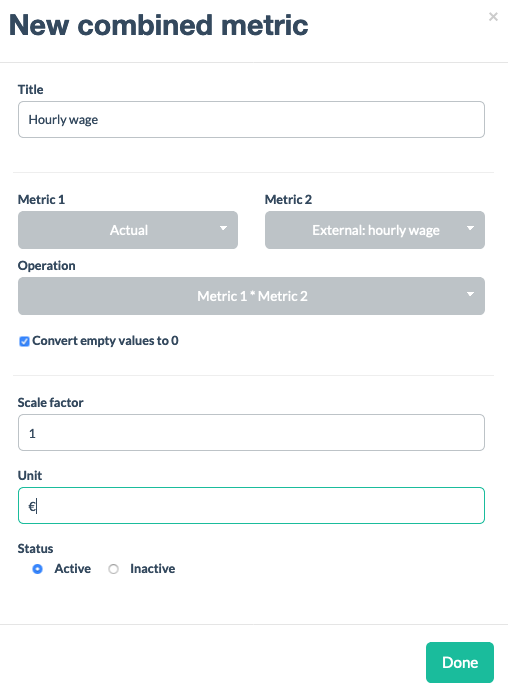Select the Active status radio button
Image resolution: width=508 pixels, height=696 pixels.
click(x=38, y=569)
